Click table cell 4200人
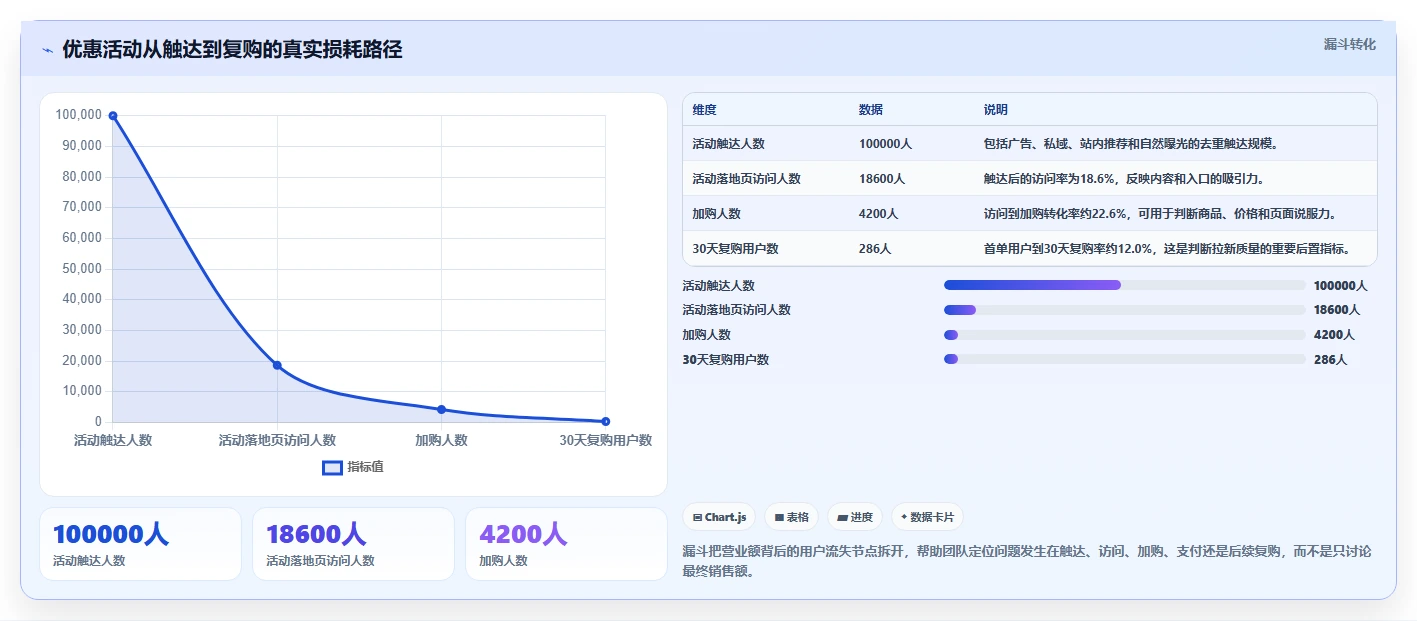This screenshot has width=1417, height=621. pyautogui.click(x=878, y=214)
